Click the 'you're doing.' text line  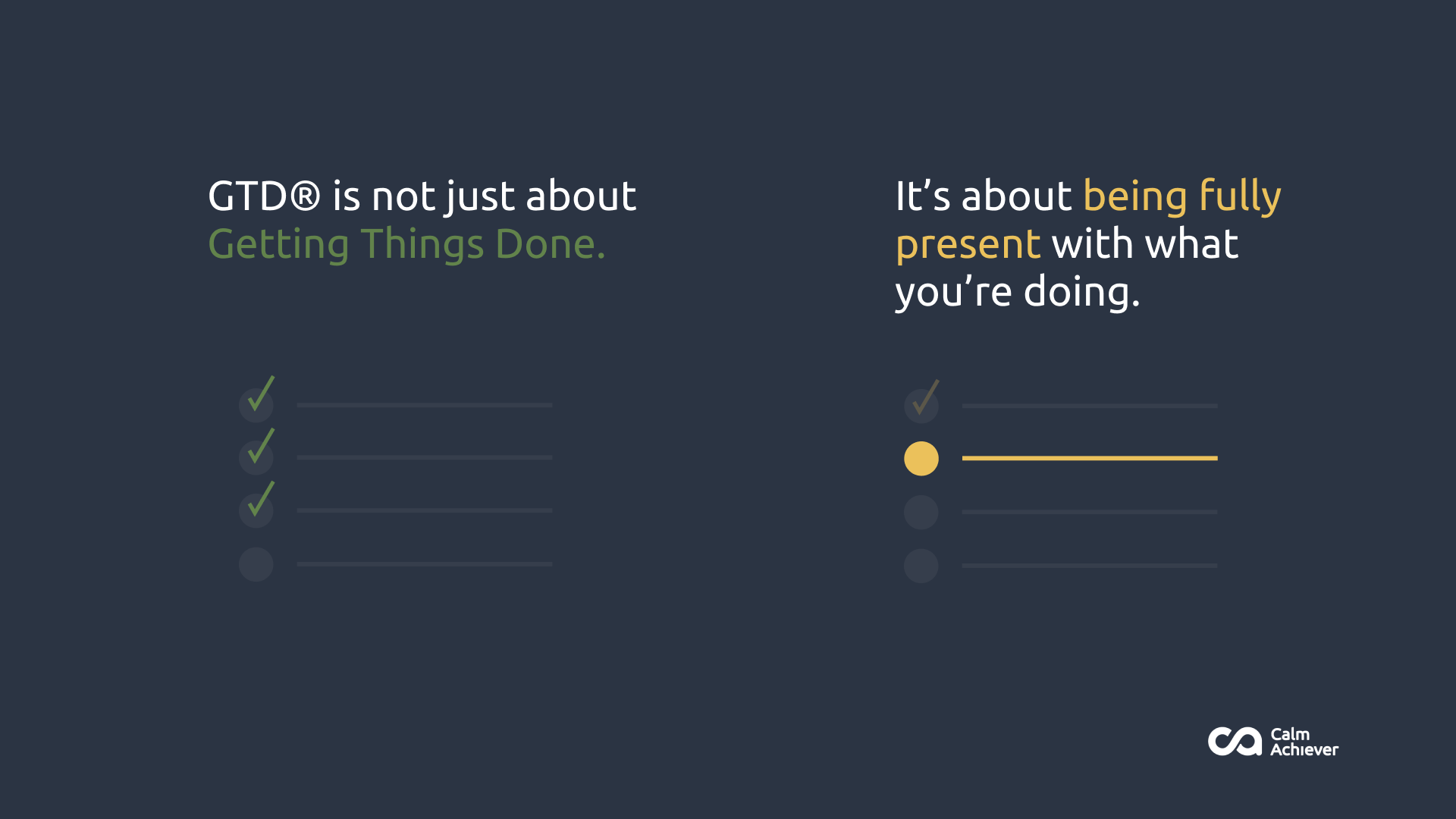(x=1018, y=292)
